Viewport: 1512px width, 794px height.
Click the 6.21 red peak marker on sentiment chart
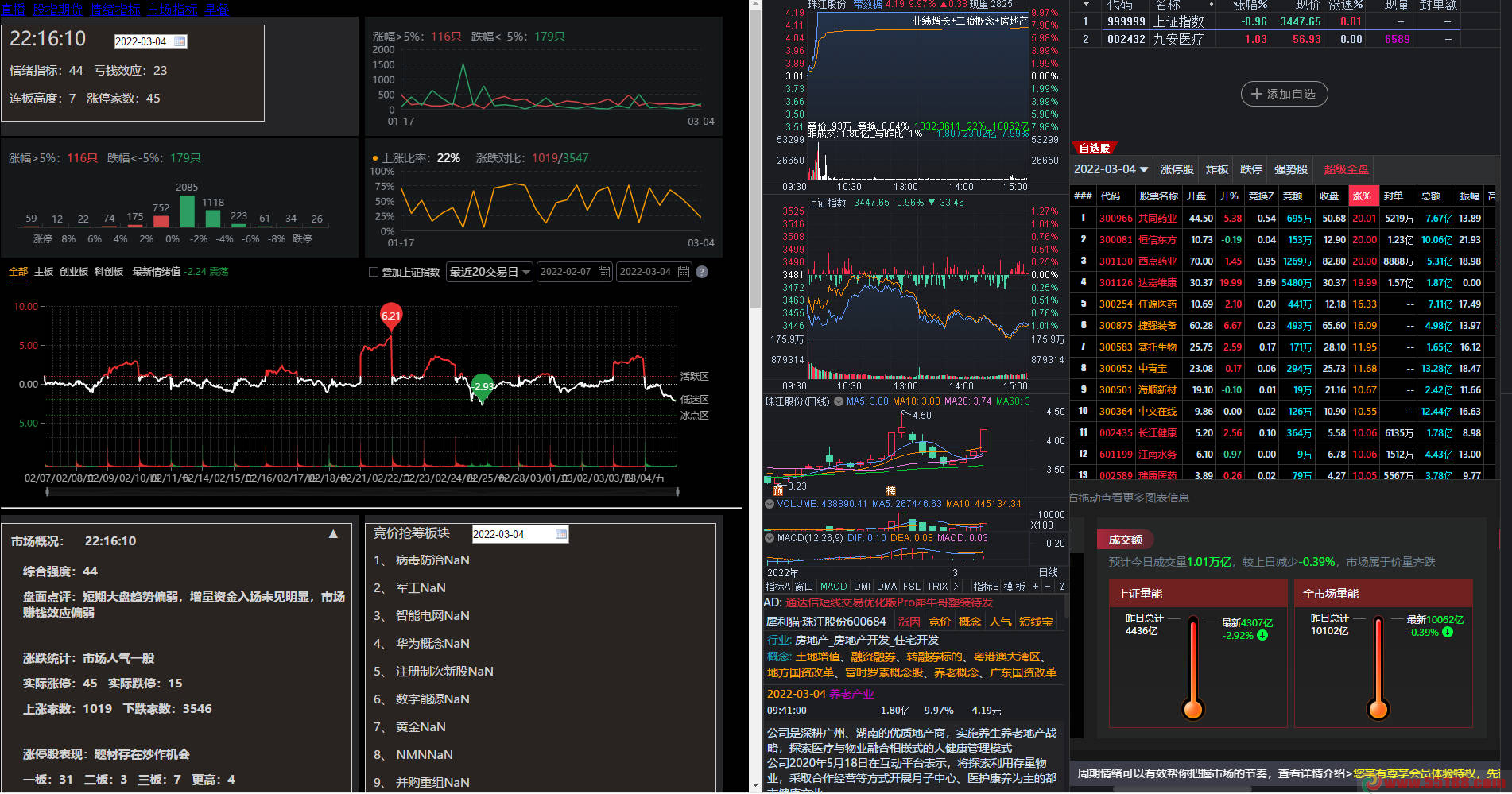(391, 316)
